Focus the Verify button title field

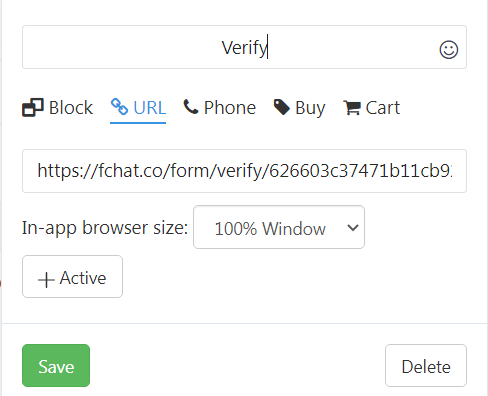coord(244,47)
